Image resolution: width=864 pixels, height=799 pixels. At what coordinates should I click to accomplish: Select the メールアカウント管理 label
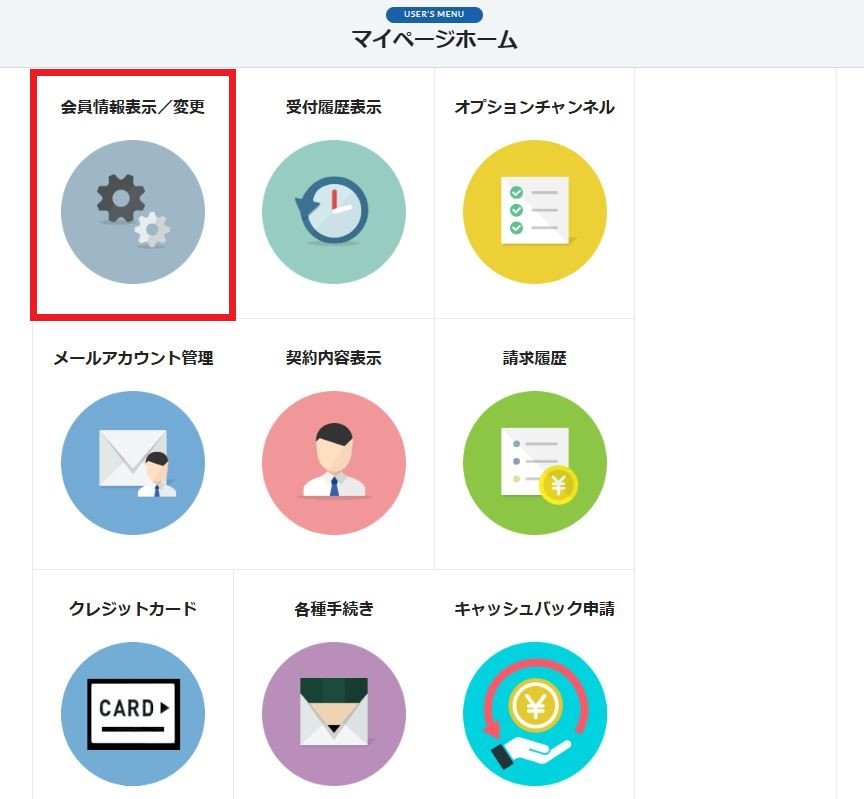tap(133, 358)
